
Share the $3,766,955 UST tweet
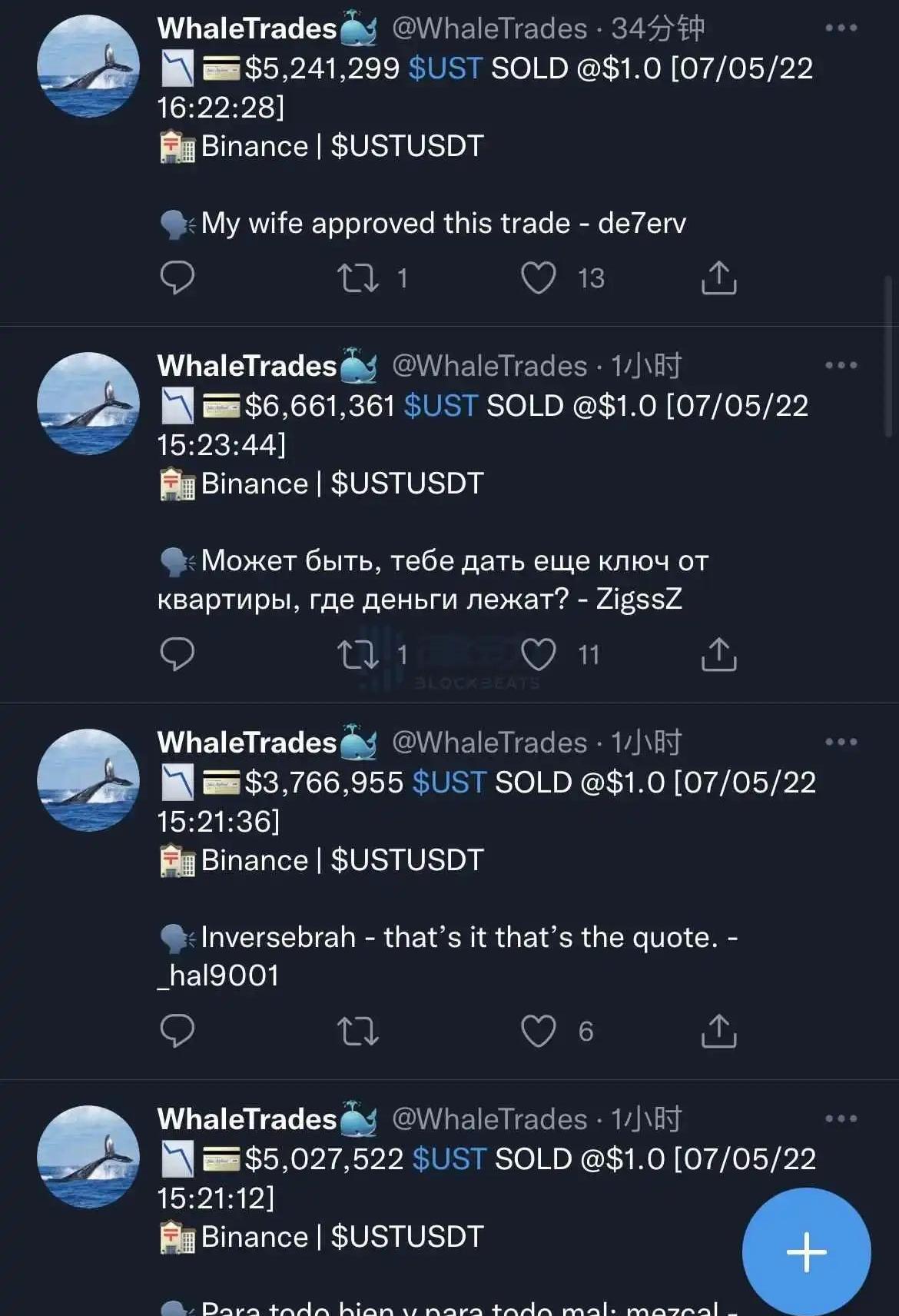[718, 1031]
